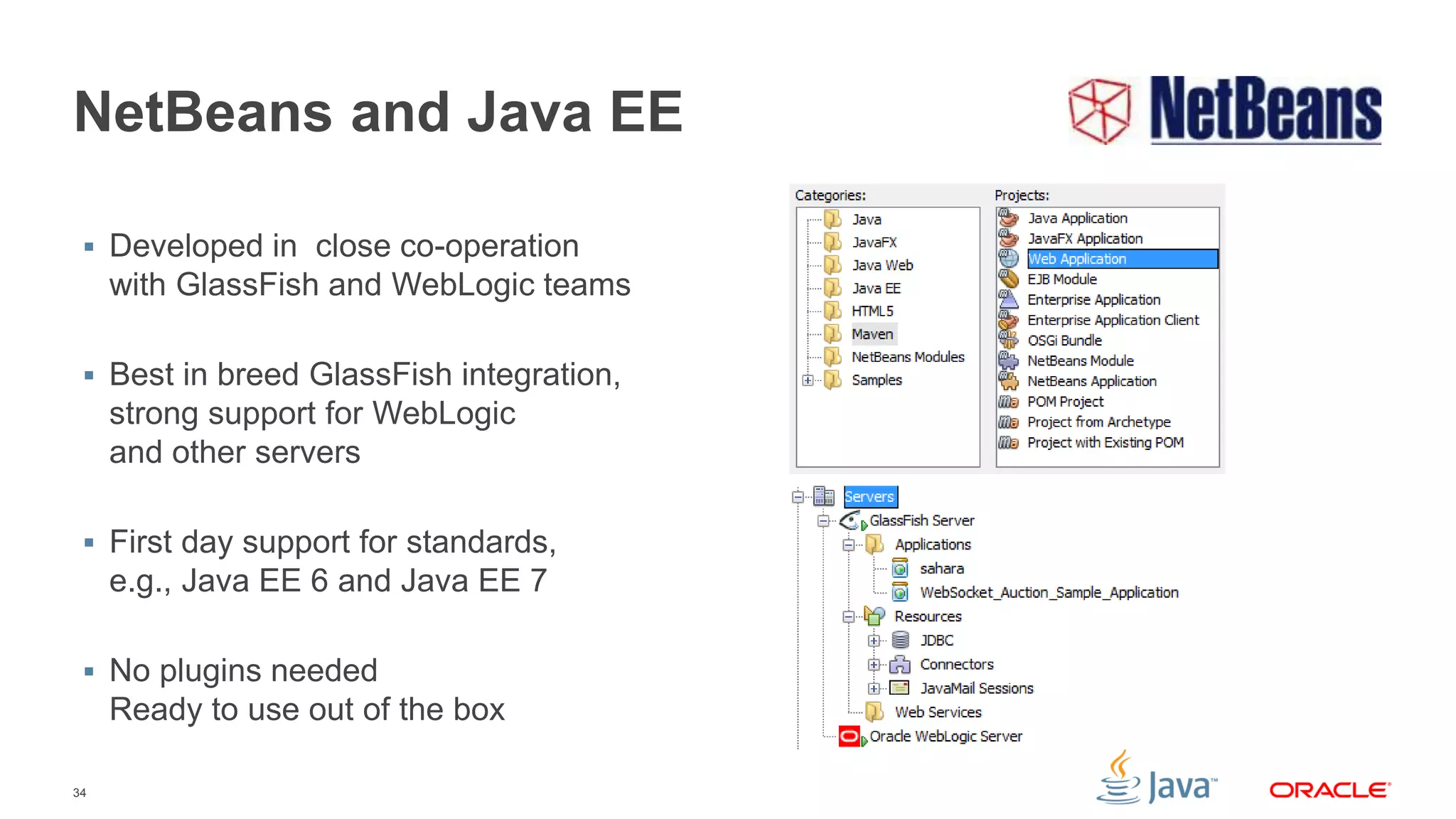Click the sahara application icon
This screenshot has width=1456, height=819.
[x=900, y=568]
